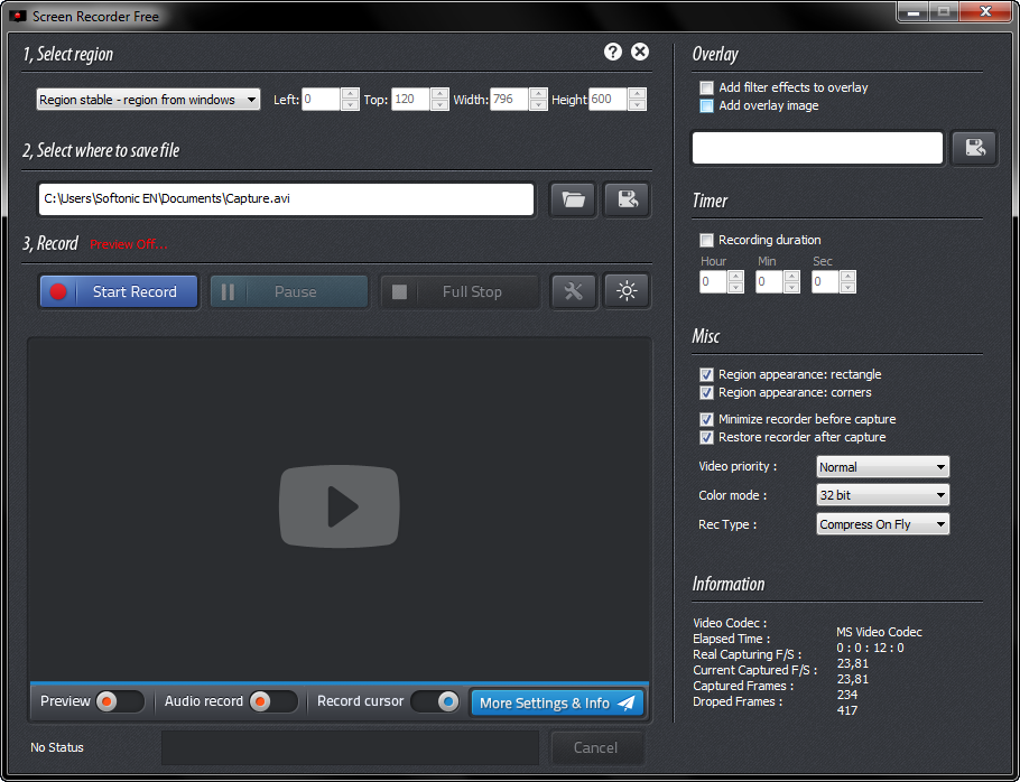Enable the Recording duration checkbox
1020x782 pixels.
[x=707, y=240]
